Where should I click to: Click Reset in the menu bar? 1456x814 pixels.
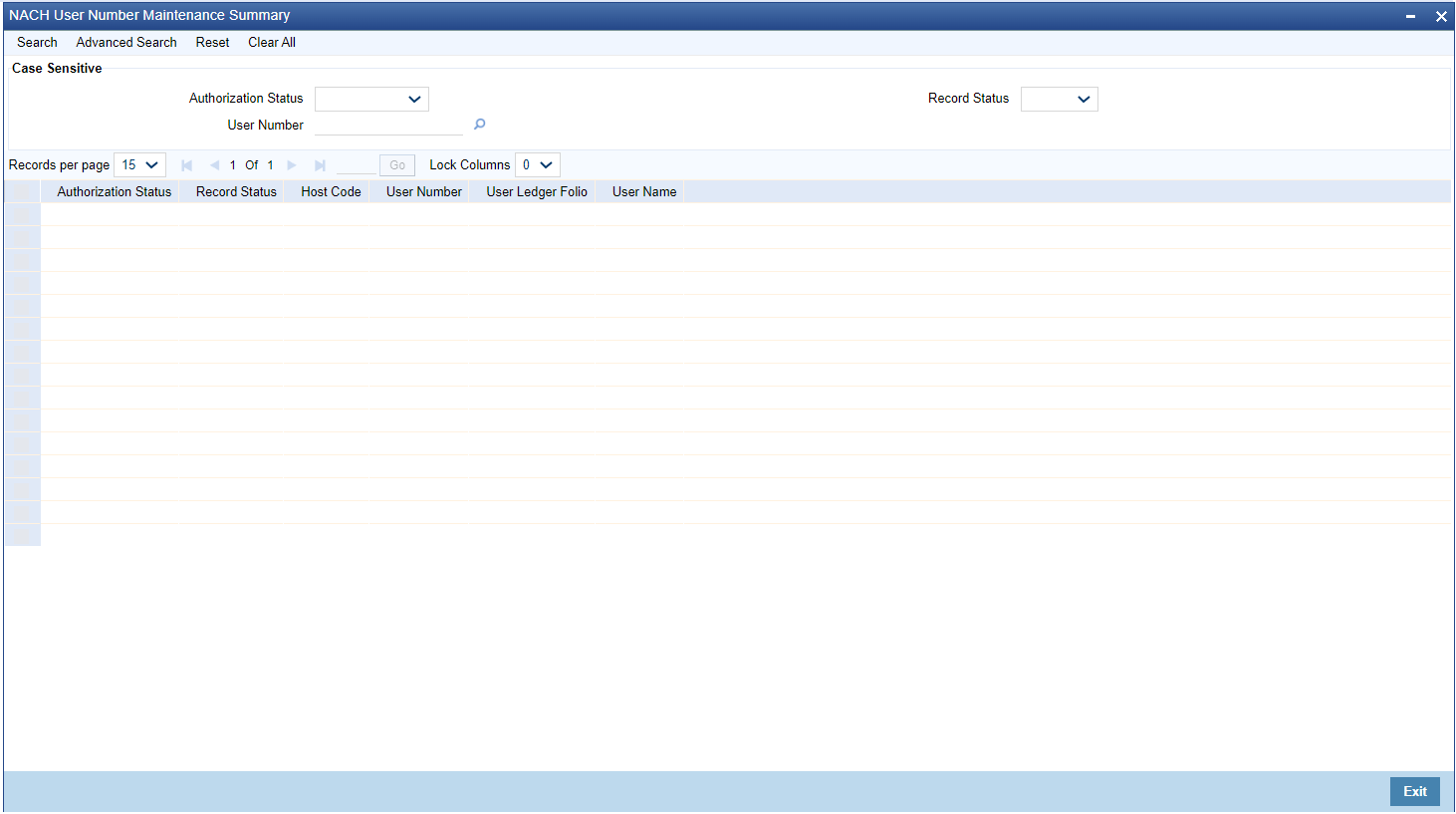pos(212,43)
